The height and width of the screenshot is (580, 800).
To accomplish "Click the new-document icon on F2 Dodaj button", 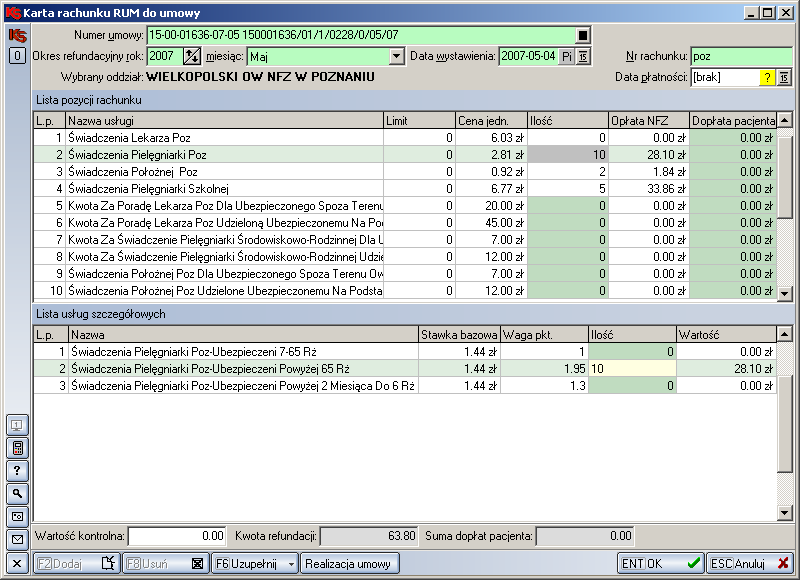I will tap(108, 563).
